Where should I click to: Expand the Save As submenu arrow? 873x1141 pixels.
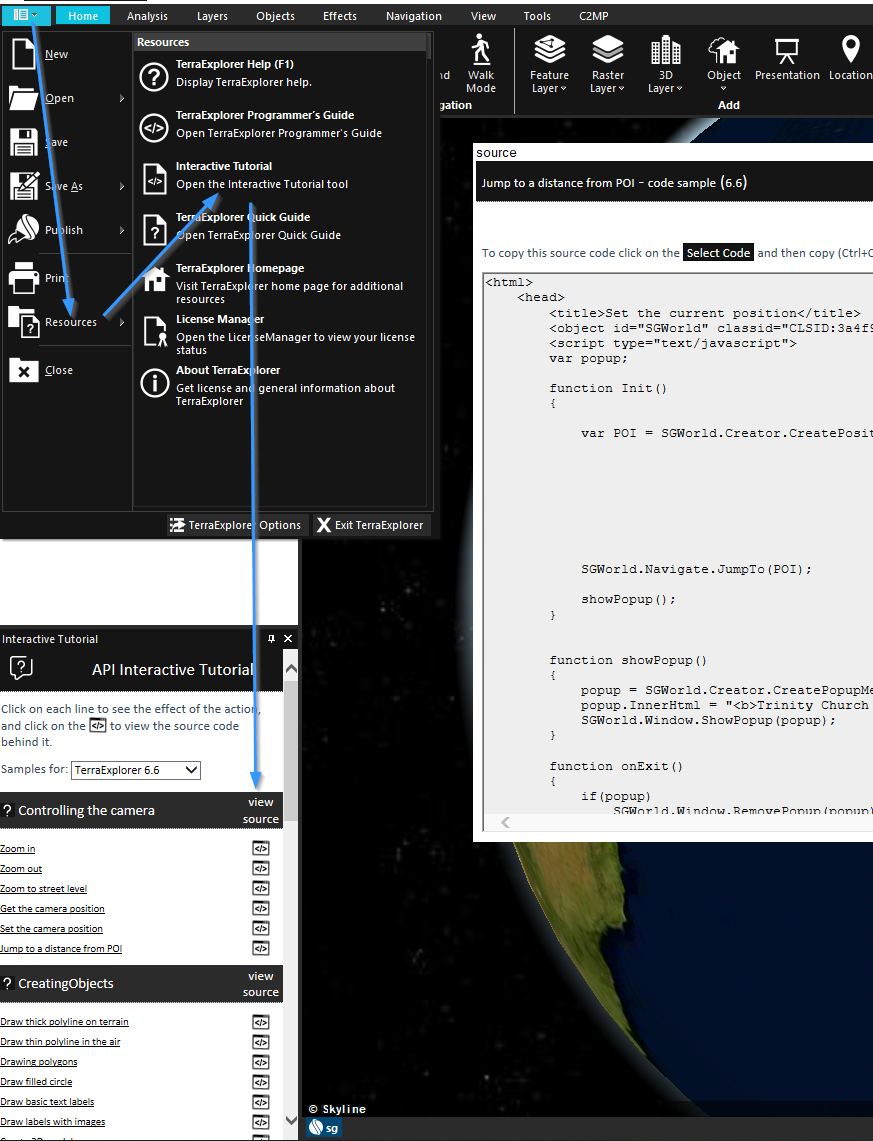click(121, 186)
